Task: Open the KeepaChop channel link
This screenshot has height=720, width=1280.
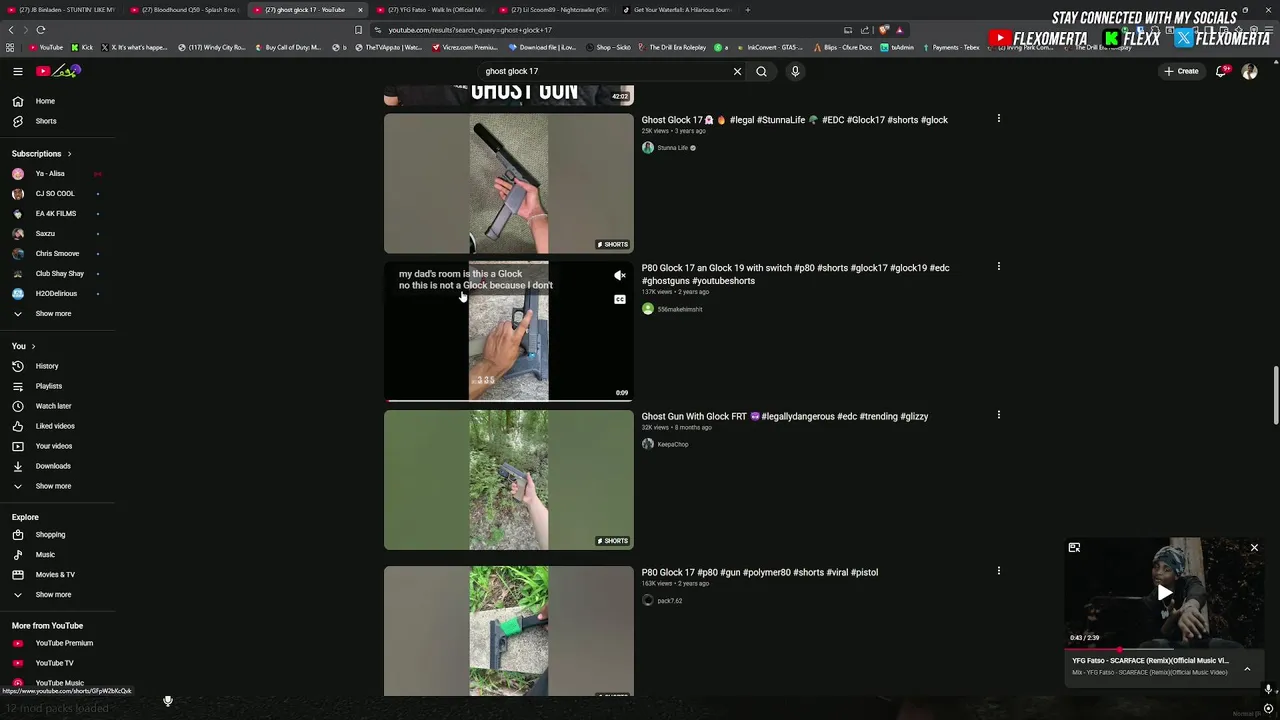Action: [x=672, y=444]
